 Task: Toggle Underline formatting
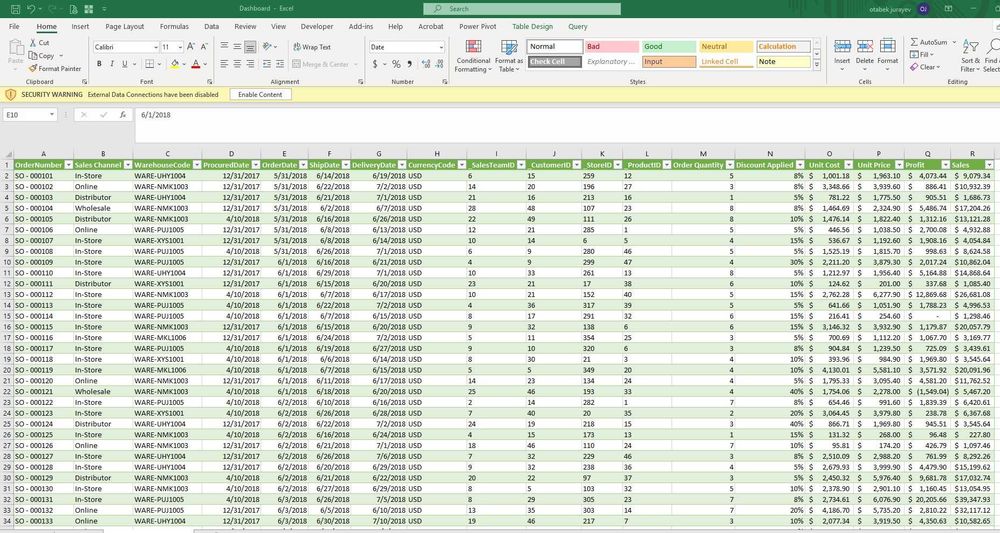coord(124,64)
